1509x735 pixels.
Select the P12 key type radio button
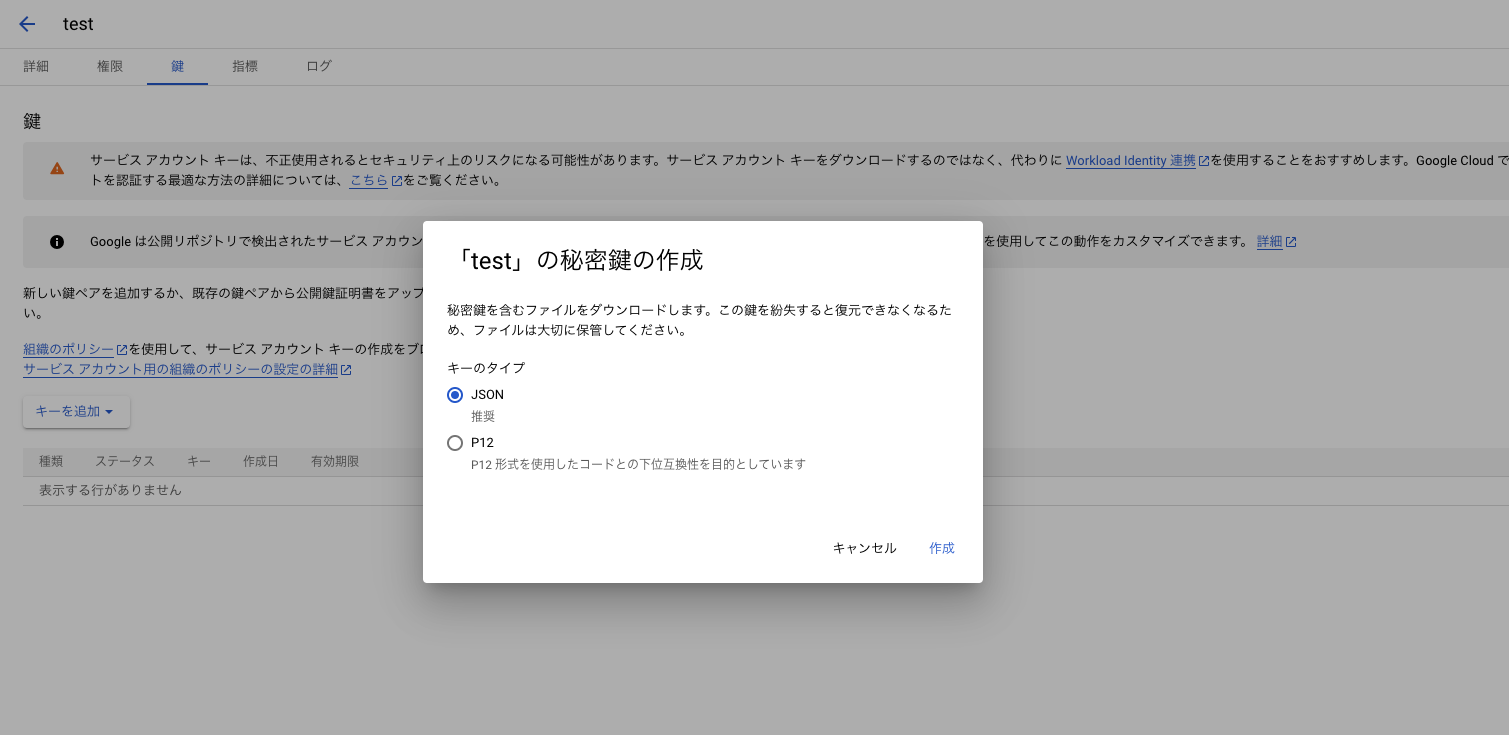455,443
